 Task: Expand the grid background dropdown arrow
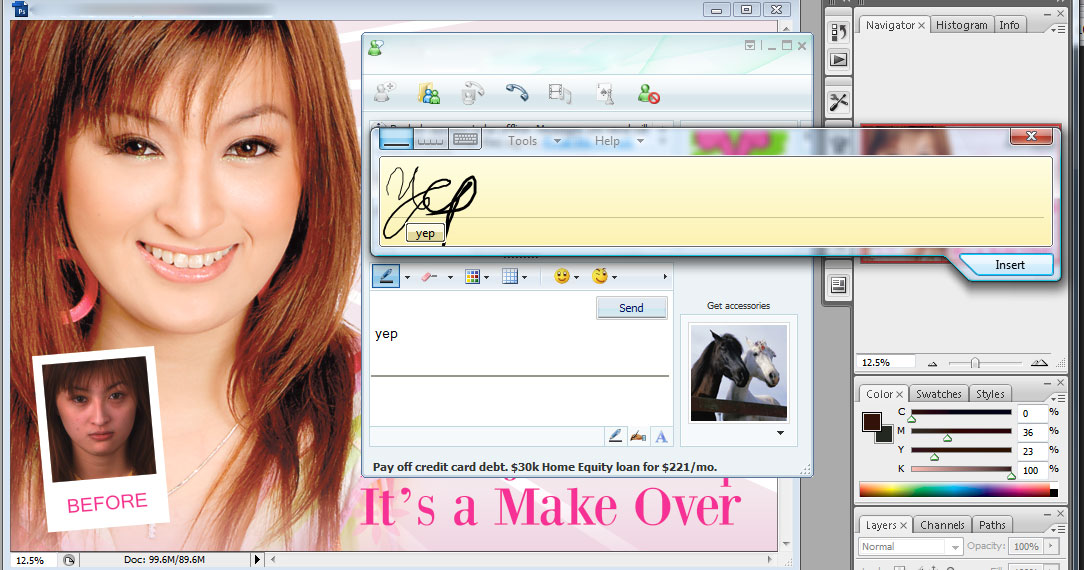pyautogui.click(x=525, y=277)
